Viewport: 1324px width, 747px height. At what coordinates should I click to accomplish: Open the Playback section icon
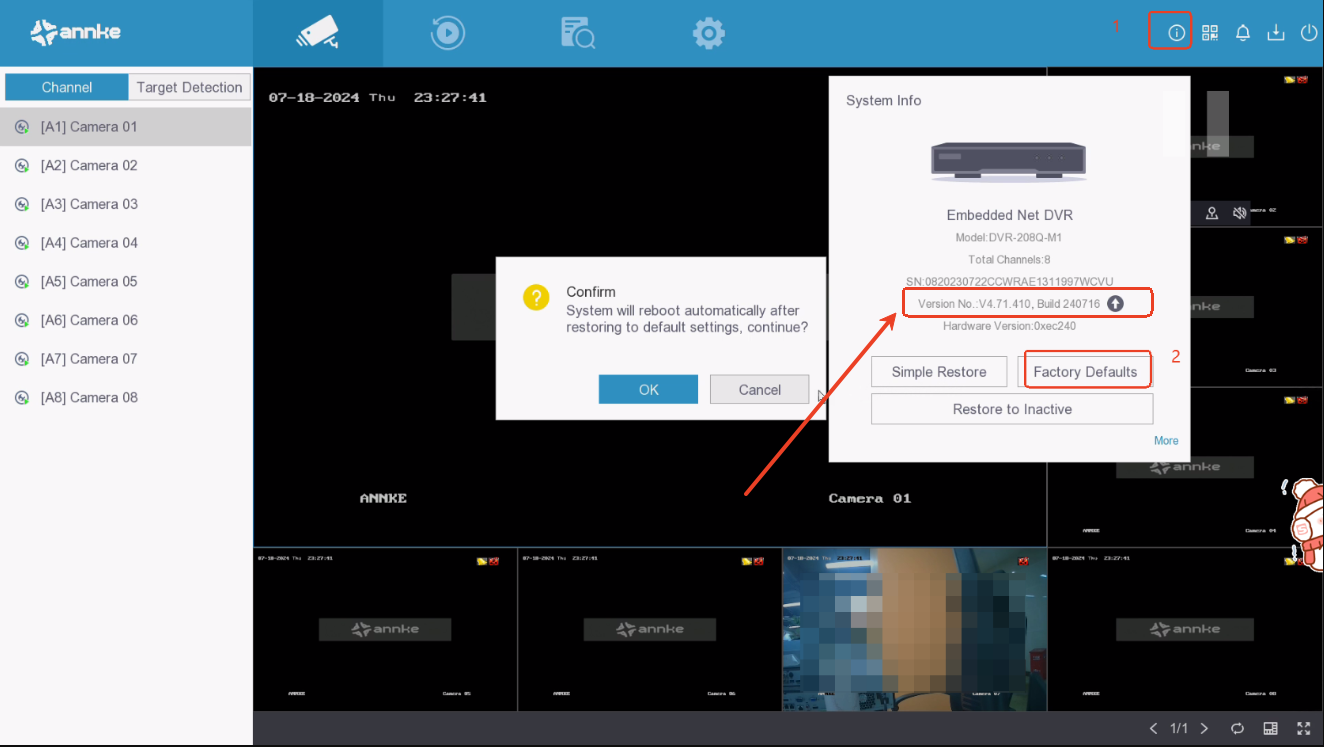pyautogui.click(x=447, y=33)
